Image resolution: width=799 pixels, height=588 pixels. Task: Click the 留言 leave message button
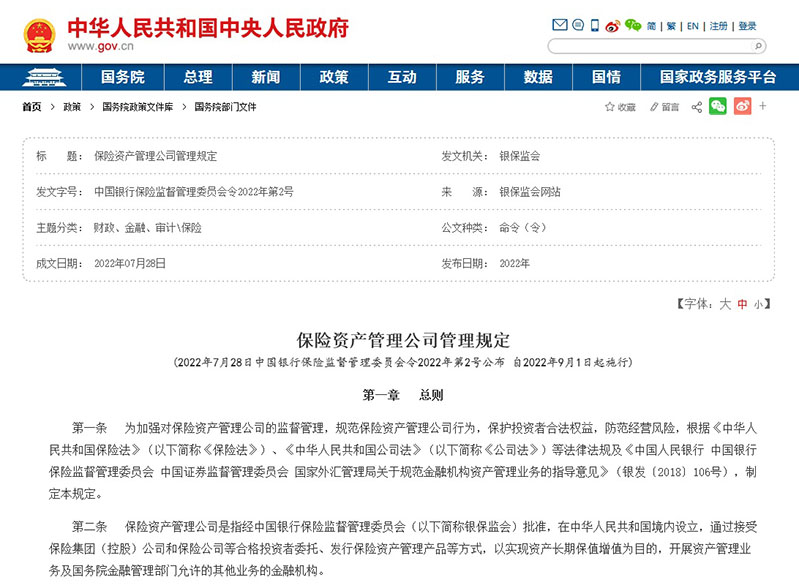click(x=664, y=106)
